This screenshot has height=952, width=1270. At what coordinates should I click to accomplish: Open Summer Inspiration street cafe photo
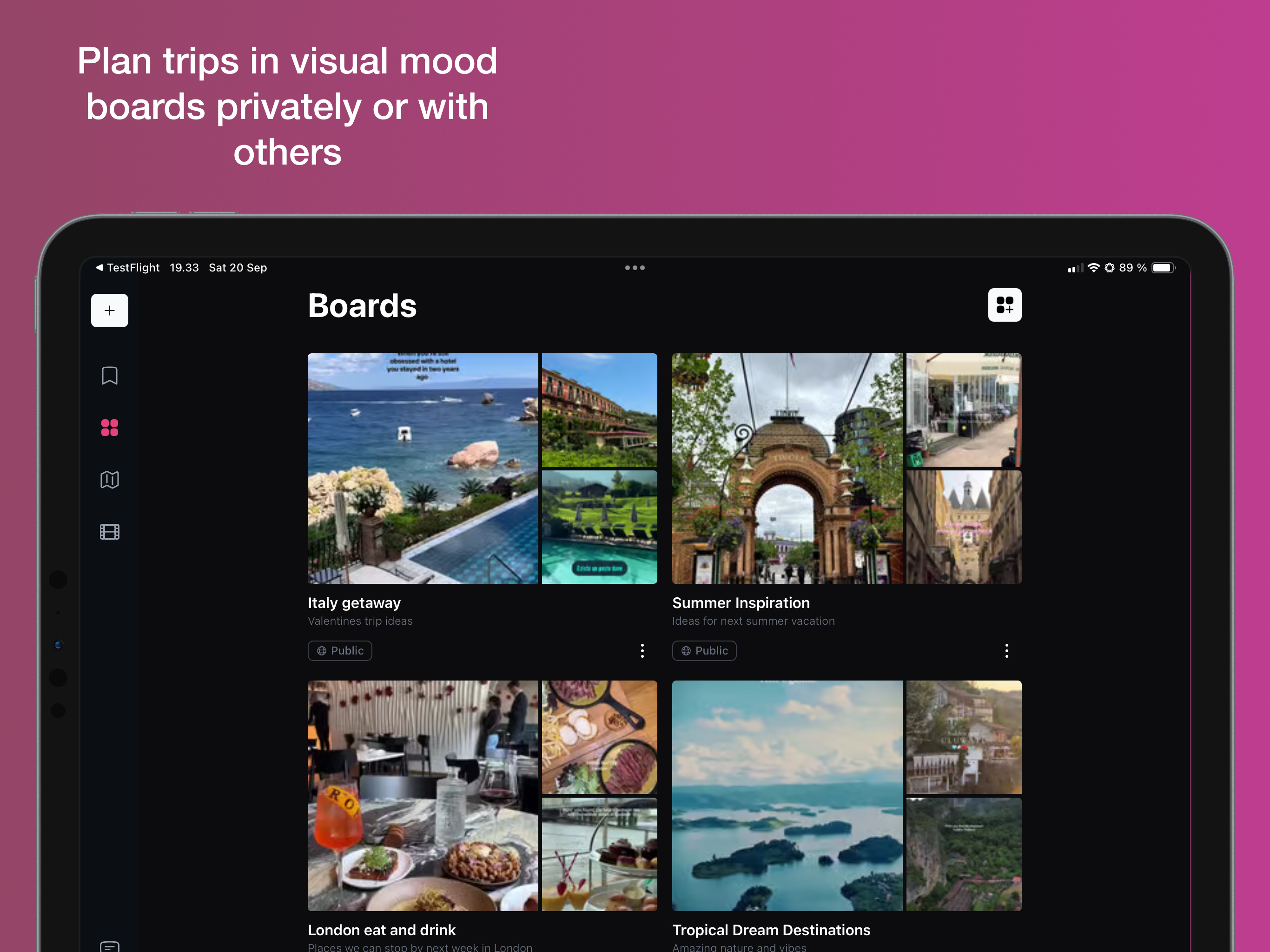pyautogui.click(x=964, y=410)
